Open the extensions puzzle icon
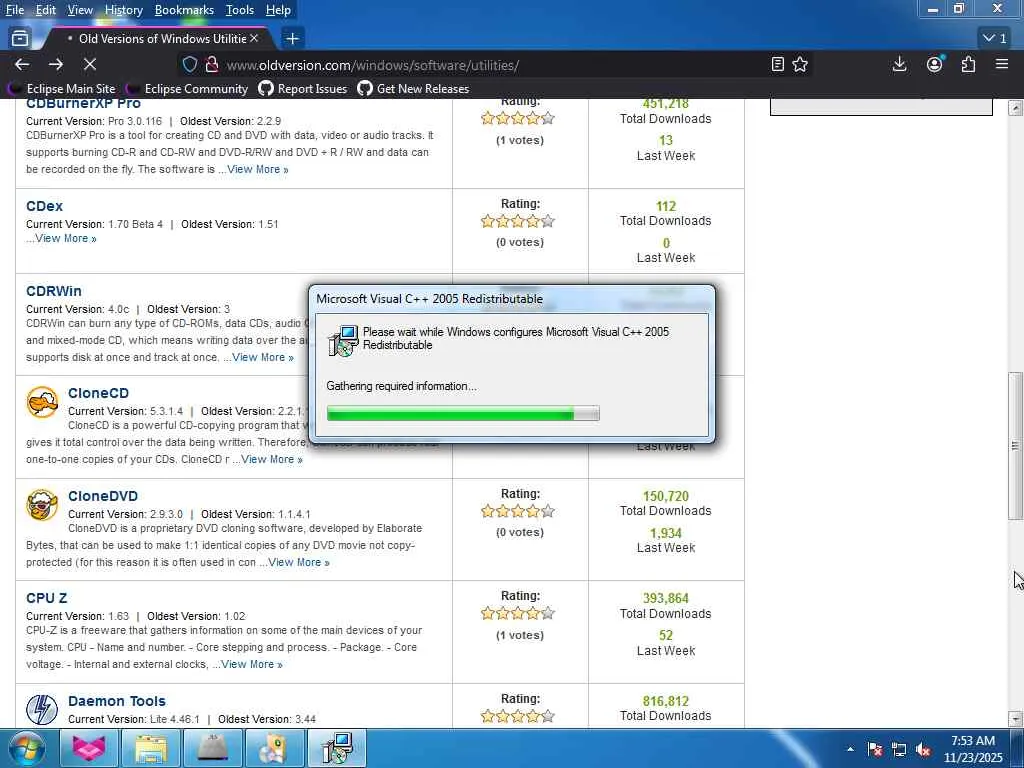 pos(968,64)
